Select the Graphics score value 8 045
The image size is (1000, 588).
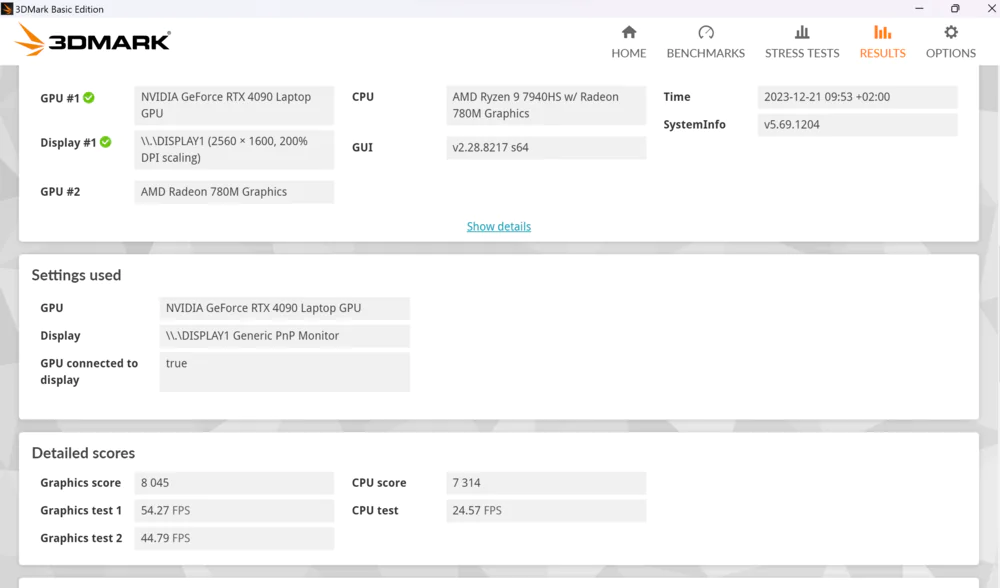(x=234, y=483)
